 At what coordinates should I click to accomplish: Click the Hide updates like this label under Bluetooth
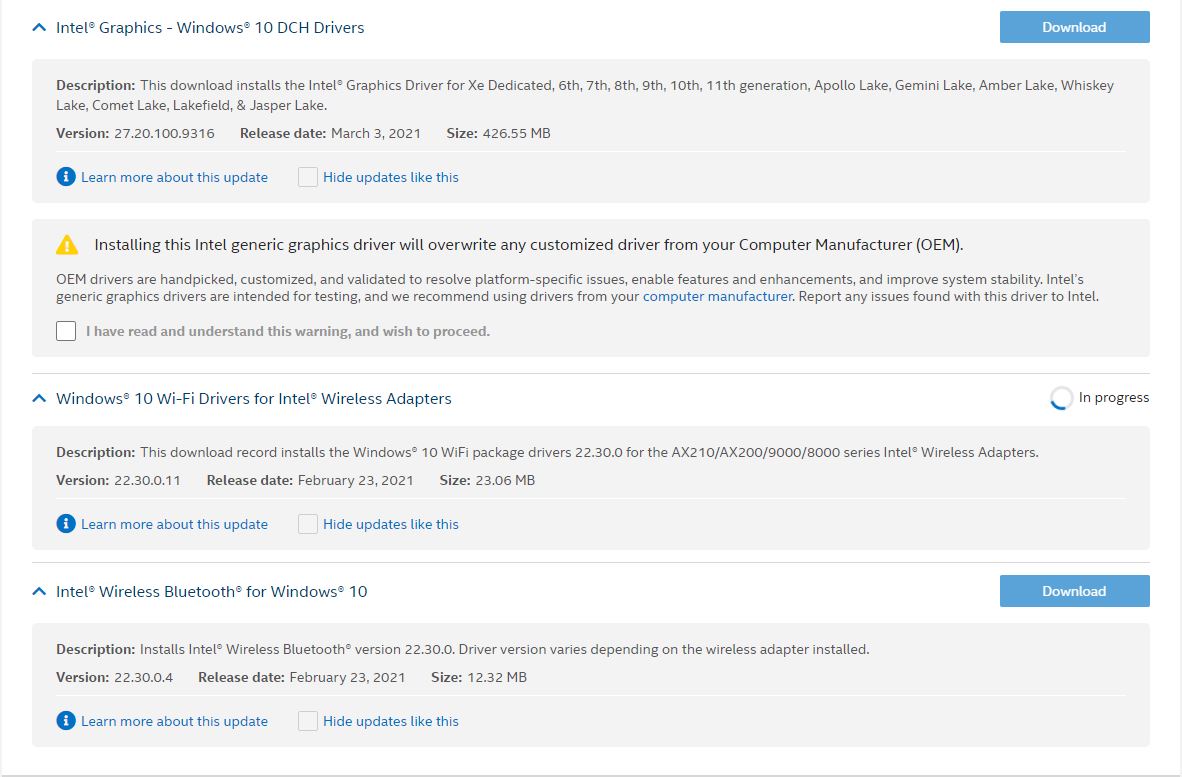pos(390,721)
